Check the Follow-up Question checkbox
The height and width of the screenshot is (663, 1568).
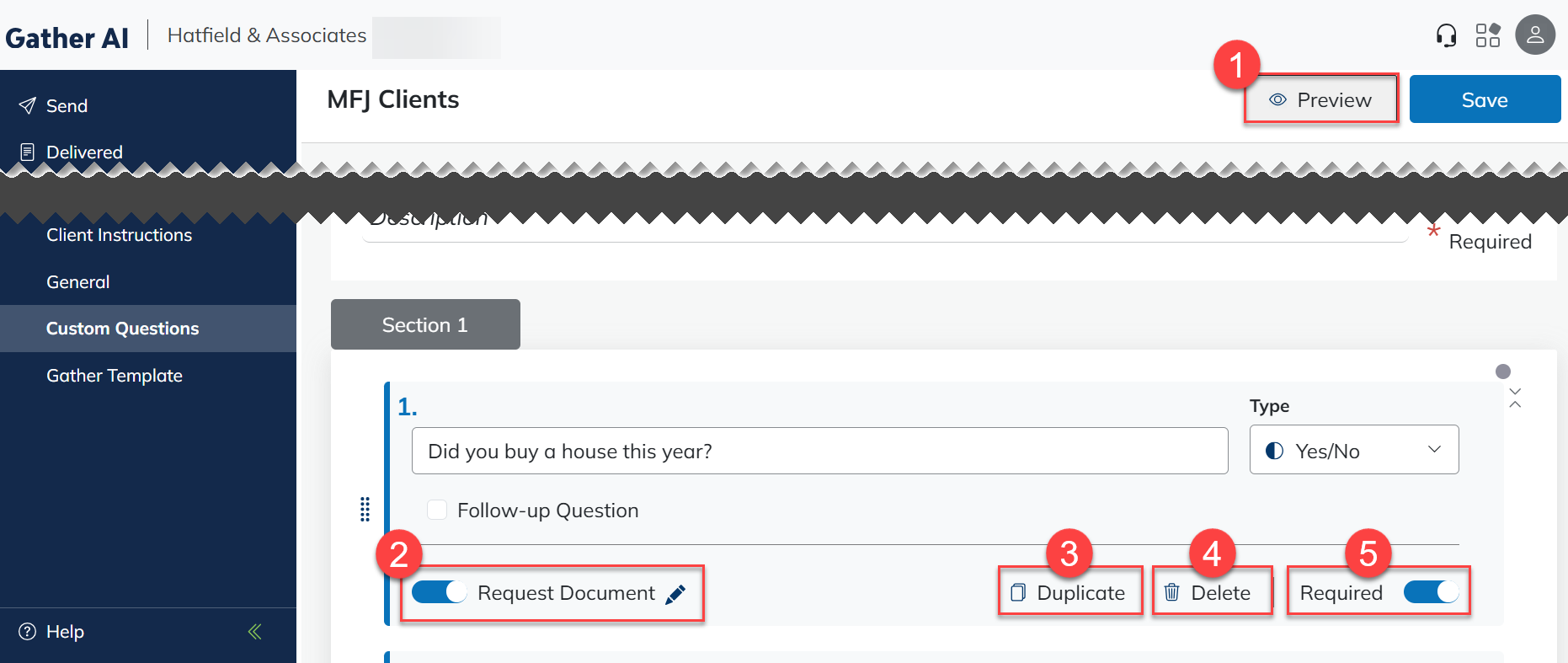[437, 510]
